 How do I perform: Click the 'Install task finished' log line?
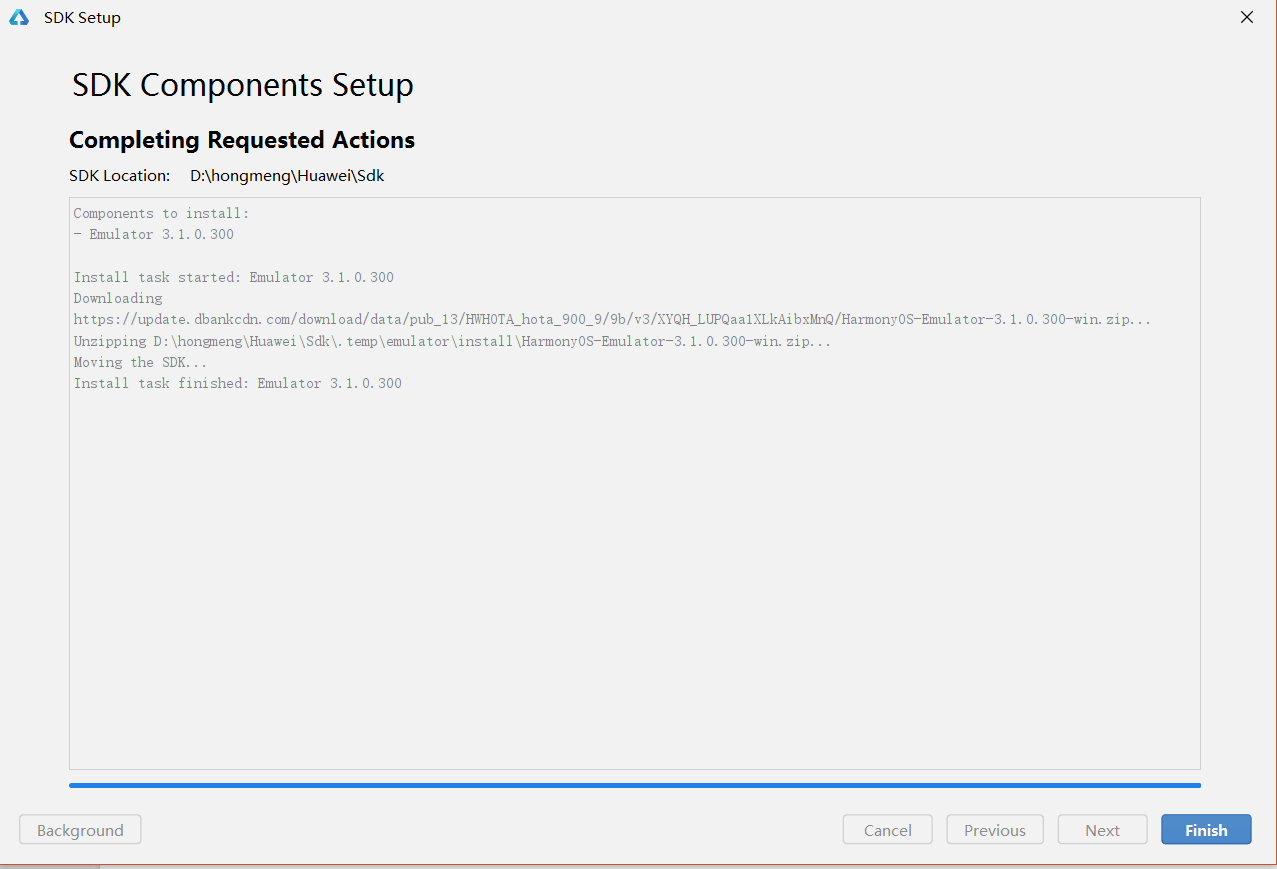pyautogui.click(x=238, y=383)
